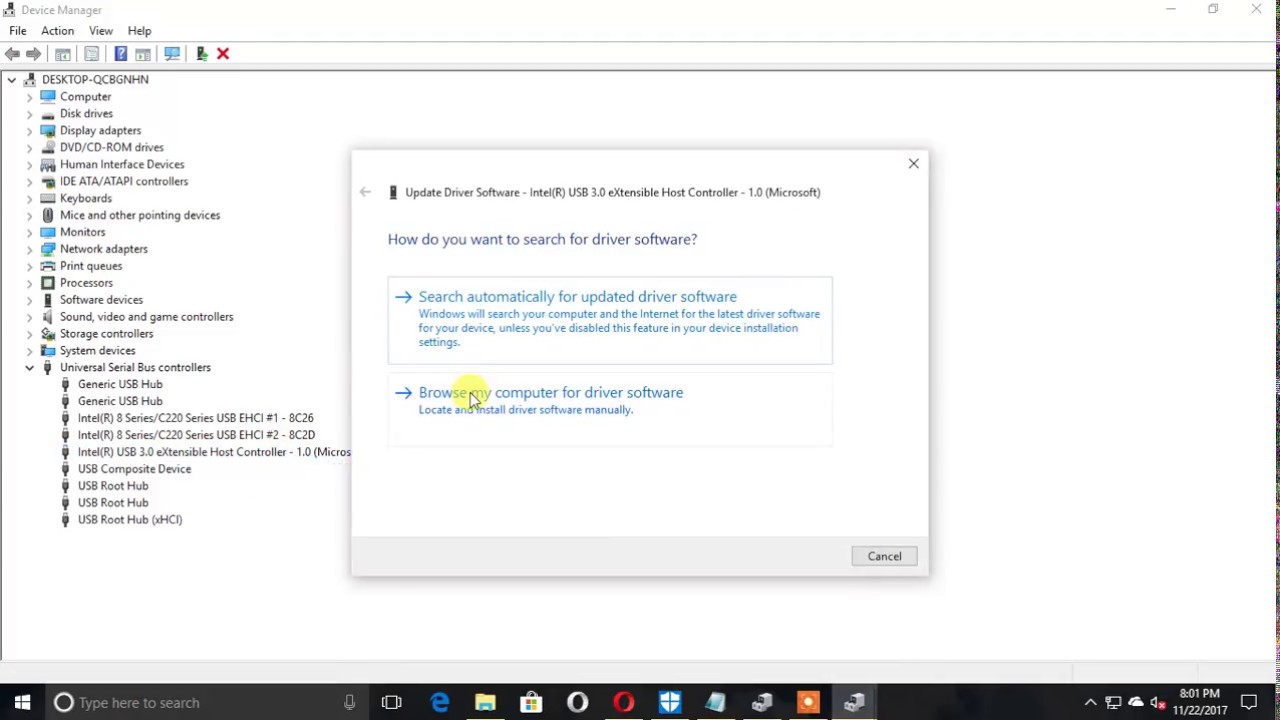Click the orange app icon in taskbar
This screenshot has height=720, width=1280.
[x=808, y=702]
